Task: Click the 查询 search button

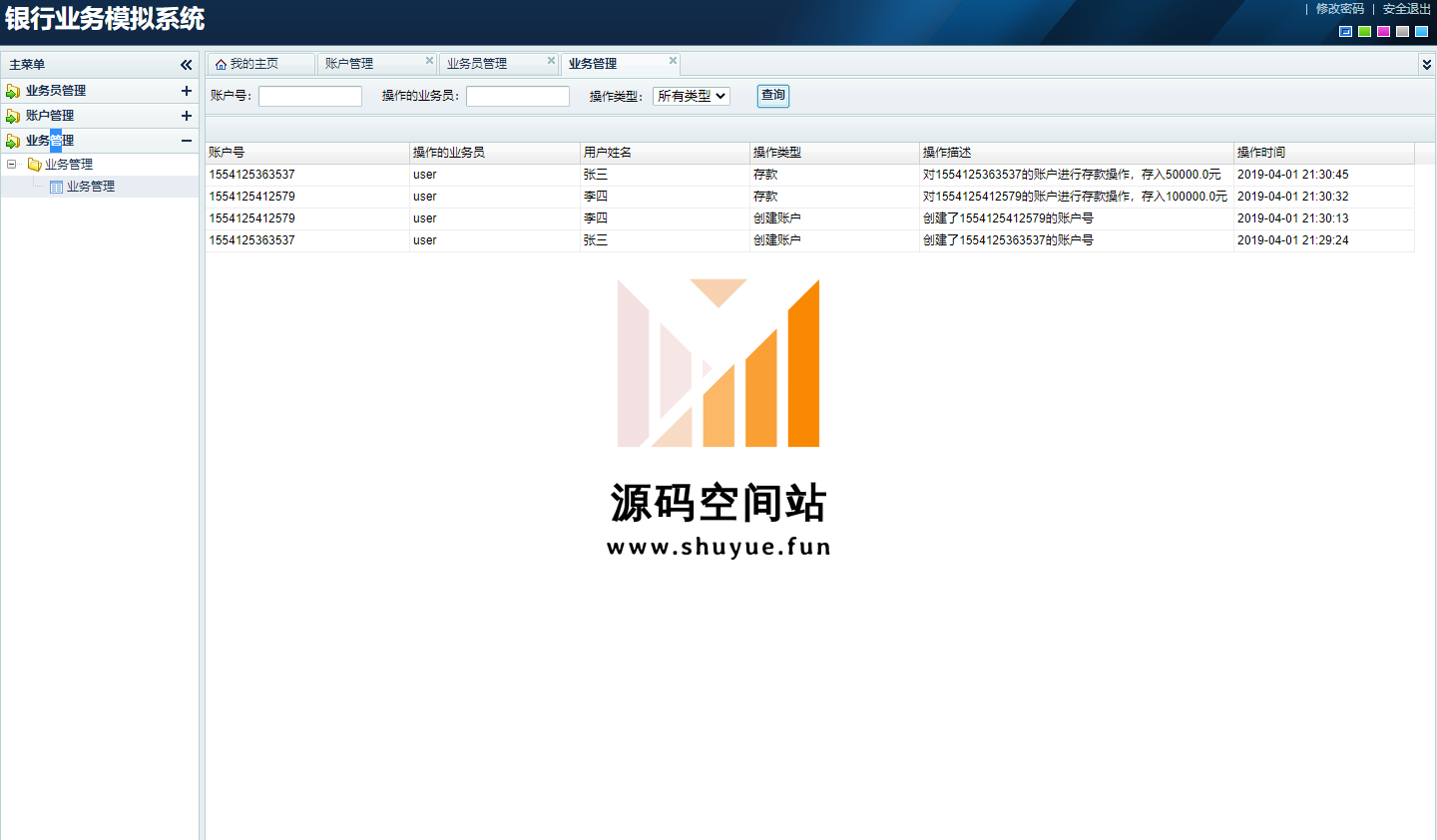Action: click(773, 96)
